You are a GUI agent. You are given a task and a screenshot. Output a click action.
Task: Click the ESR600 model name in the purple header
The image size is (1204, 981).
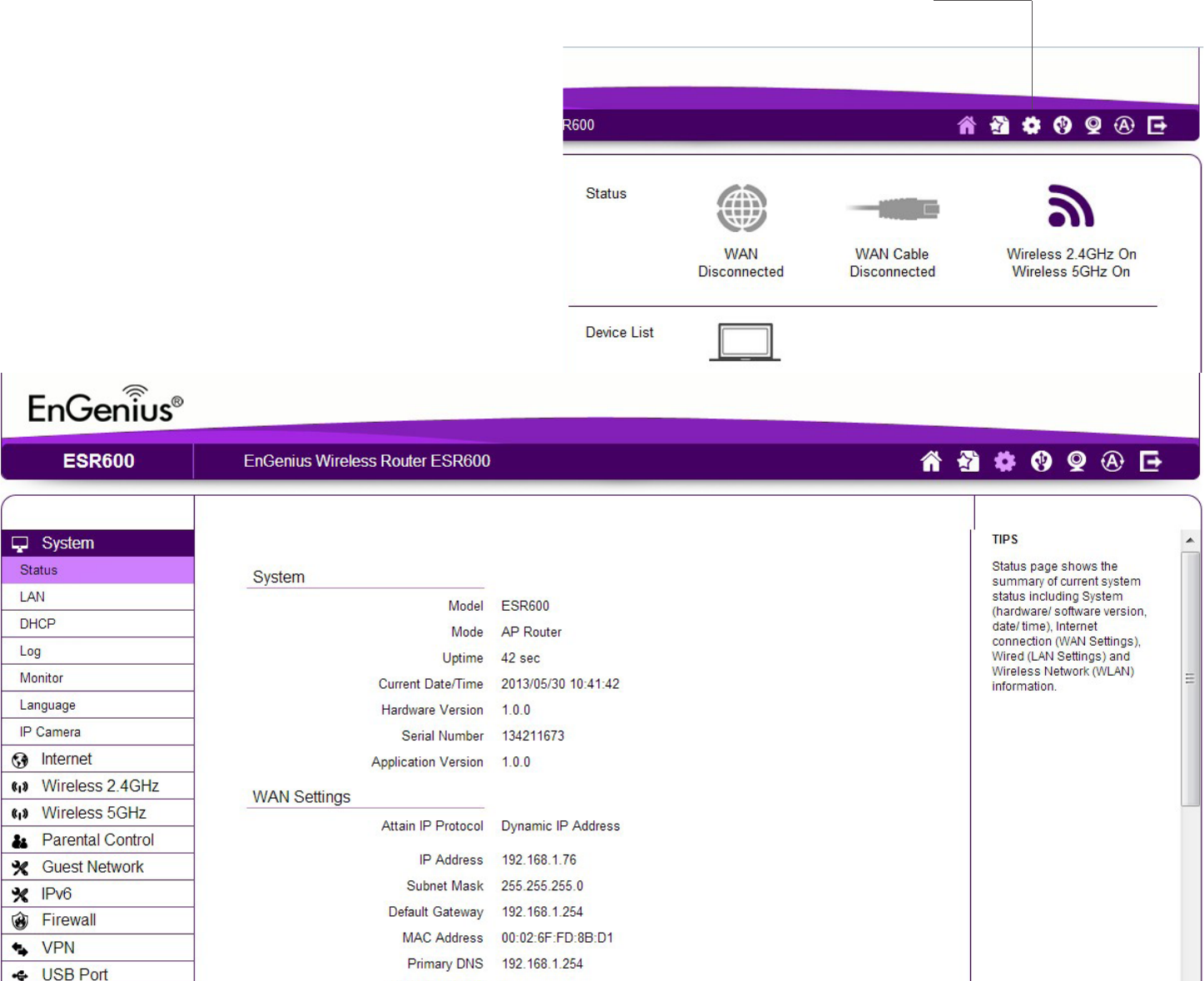pos(98,461)
